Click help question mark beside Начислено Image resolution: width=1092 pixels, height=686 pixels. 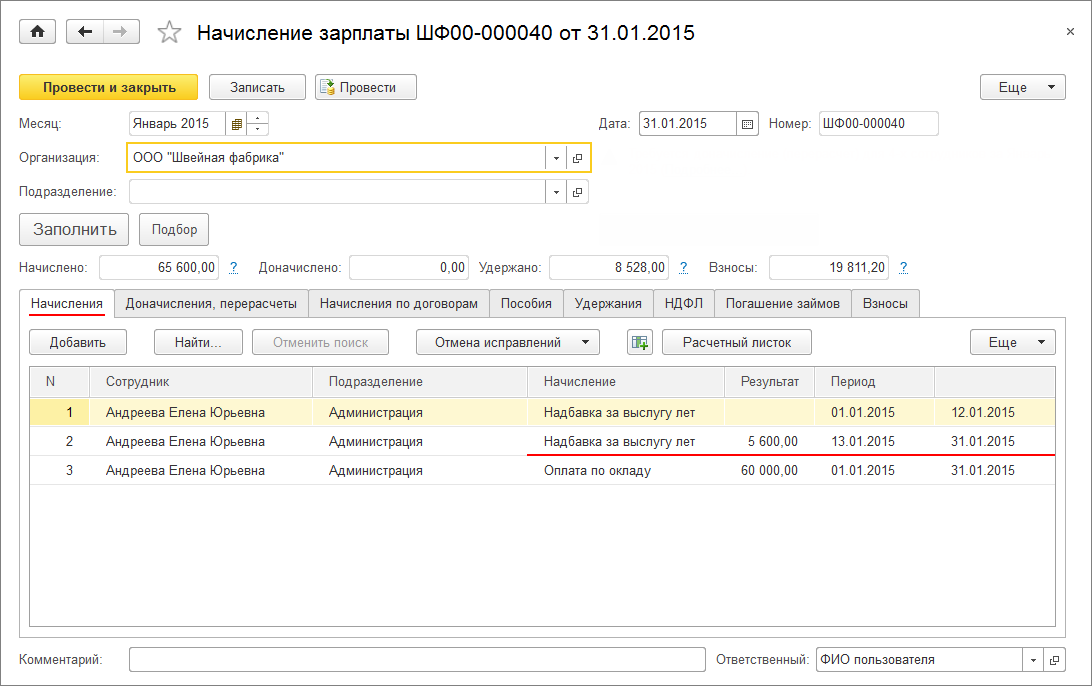click(x=234, y=268)
